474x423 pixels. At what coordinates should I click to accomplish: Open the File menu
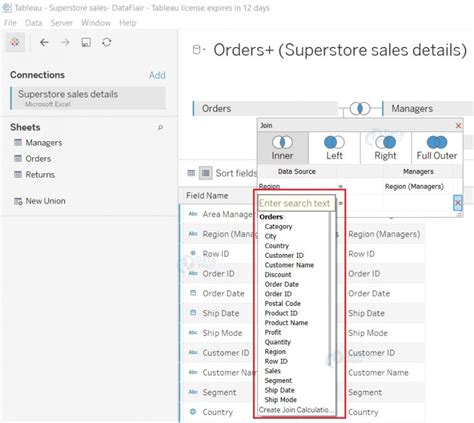[10, 23]
